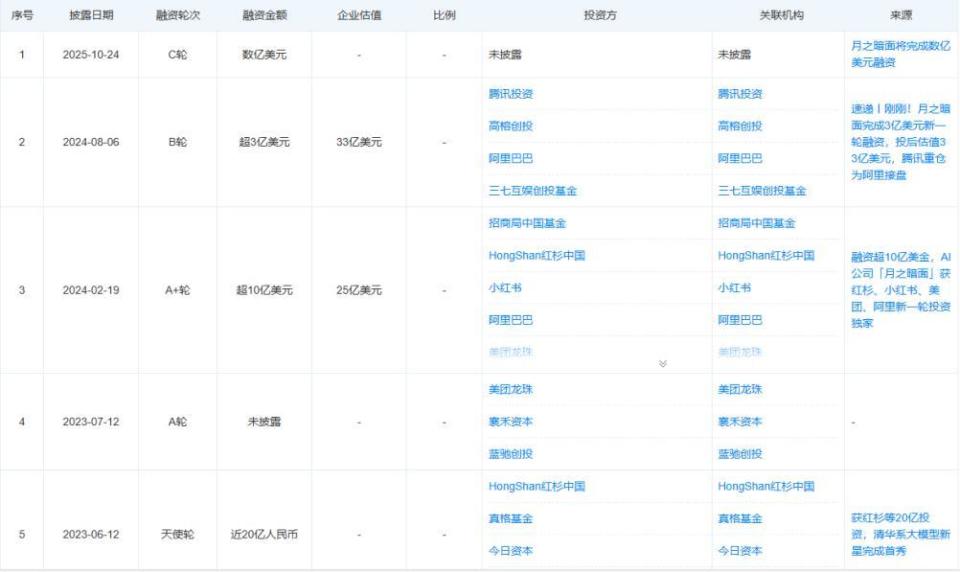Select the date cell 2025-10-24
The image size is (960, 572).
91,55
